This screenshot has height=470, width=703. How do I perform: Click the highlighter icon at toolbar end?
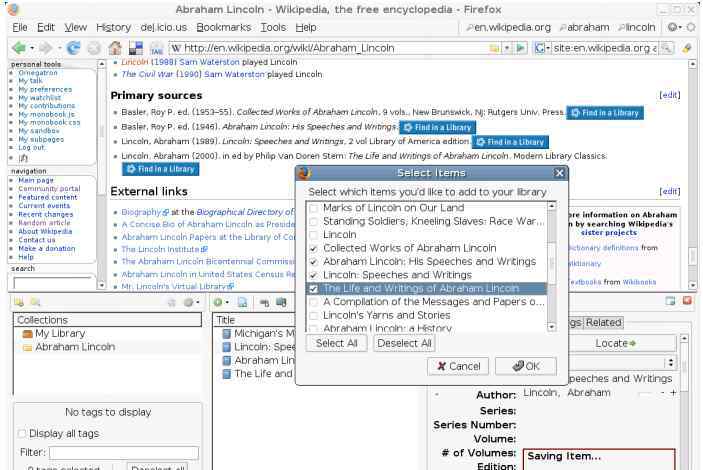click(x=687, y=48)
